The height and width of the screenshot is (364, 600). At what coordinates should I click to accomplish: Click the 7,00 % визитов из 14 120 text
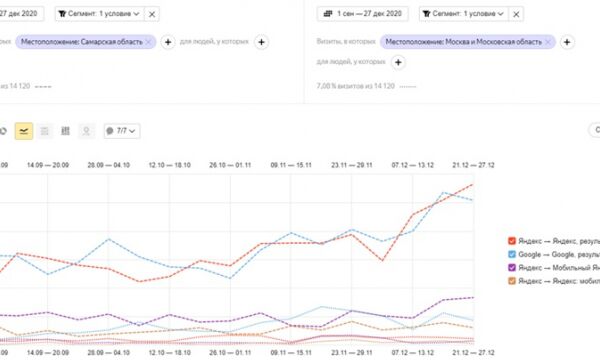(355, 86)
